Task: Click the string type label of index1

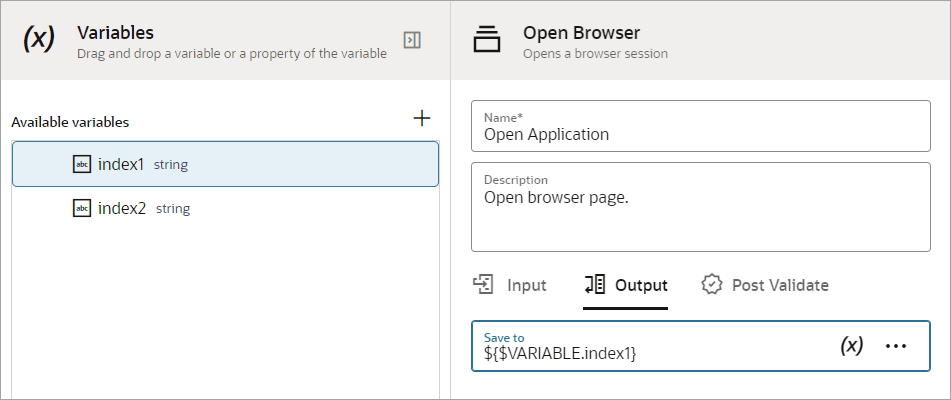Action: pos(170,164)
